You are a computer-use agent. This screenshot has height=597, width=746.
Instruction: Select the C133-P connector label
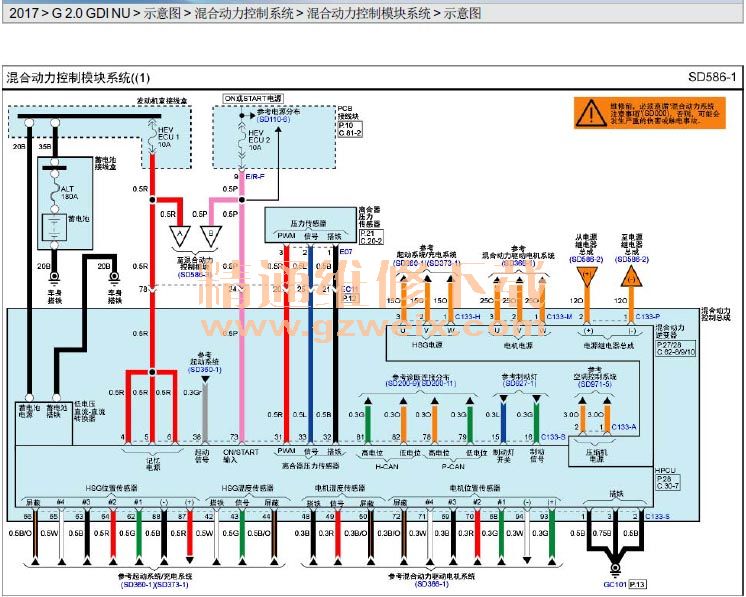[x=648, y=316]
